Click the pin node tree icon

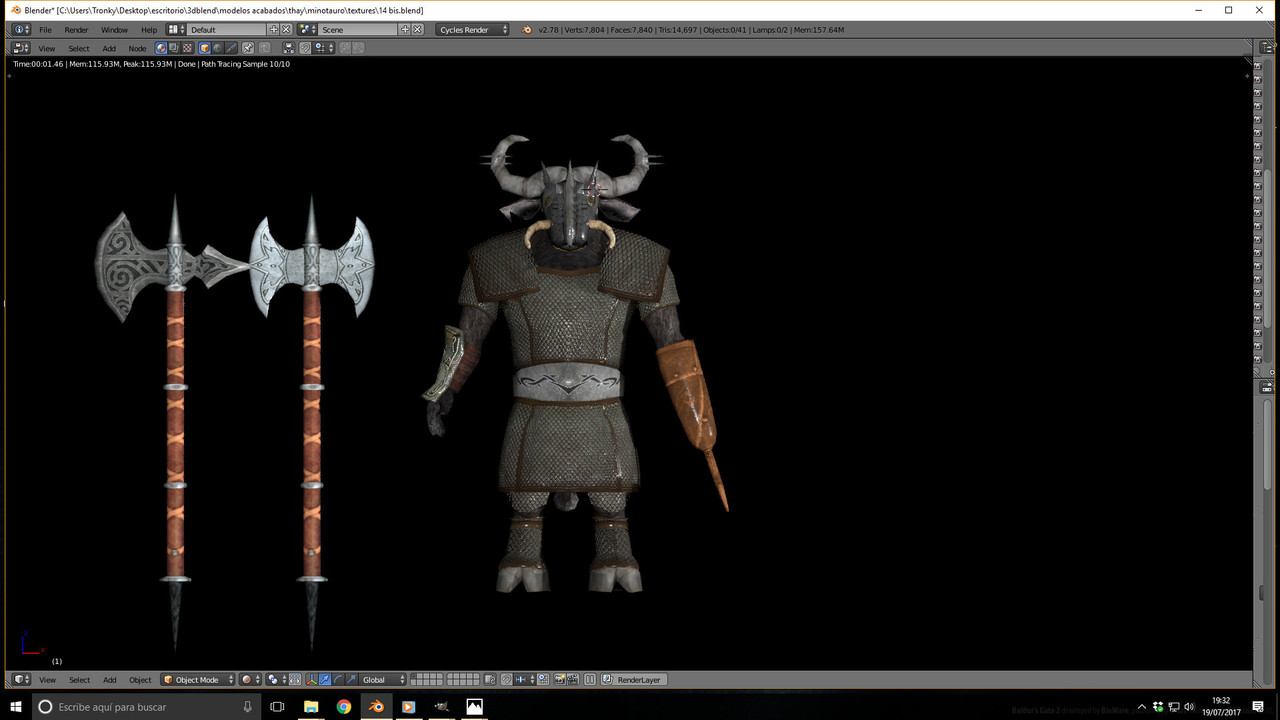[247, 48]
